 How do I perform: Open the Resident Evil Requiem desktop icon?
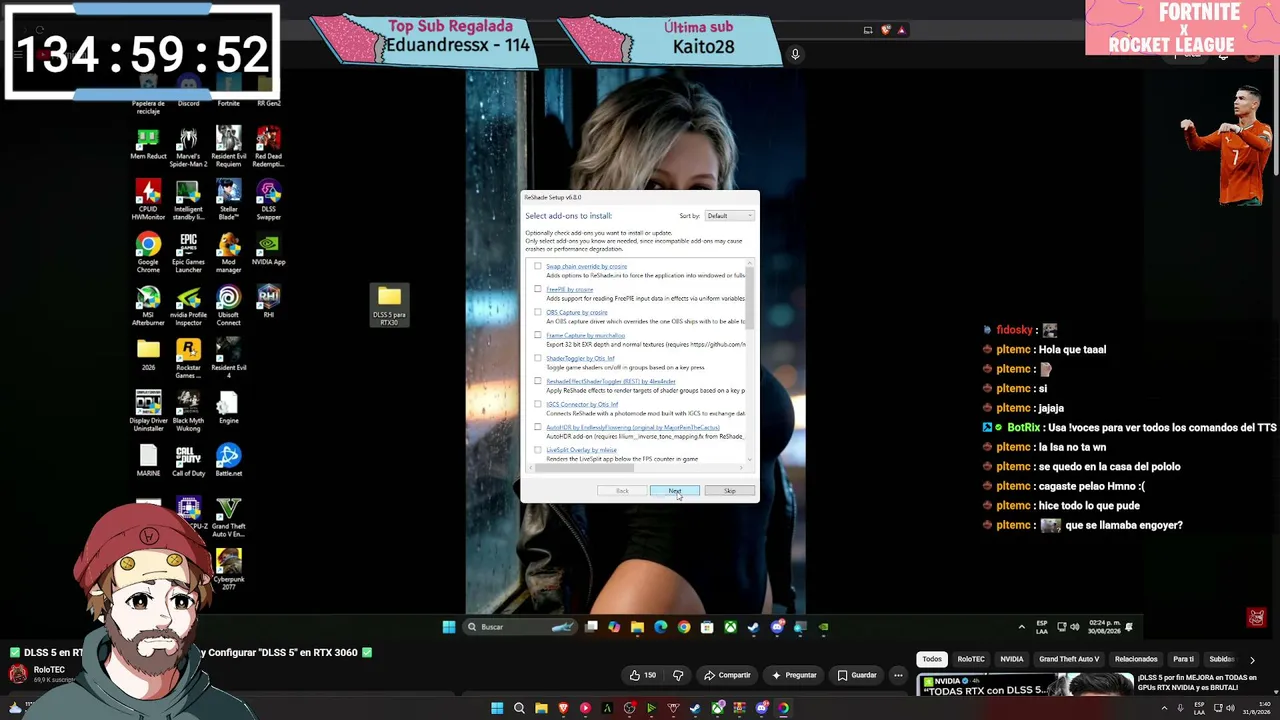click(x=228, y=146)
